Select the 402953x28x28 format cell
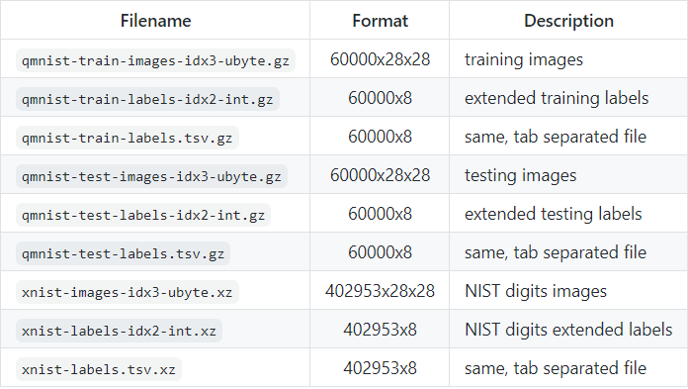 [380, 291]
